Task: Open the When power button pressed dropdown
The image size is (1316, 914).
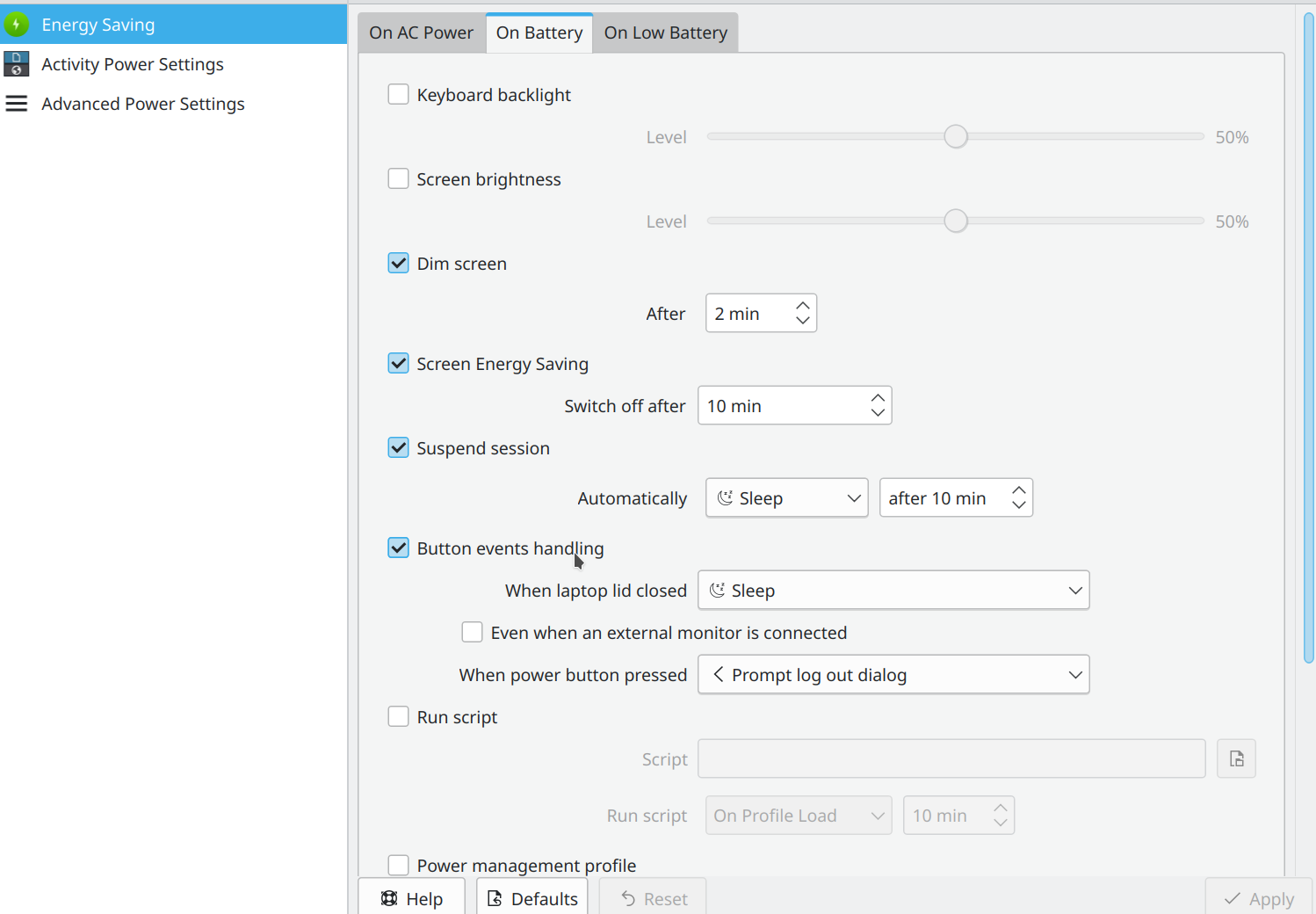Action: point(893,674)
